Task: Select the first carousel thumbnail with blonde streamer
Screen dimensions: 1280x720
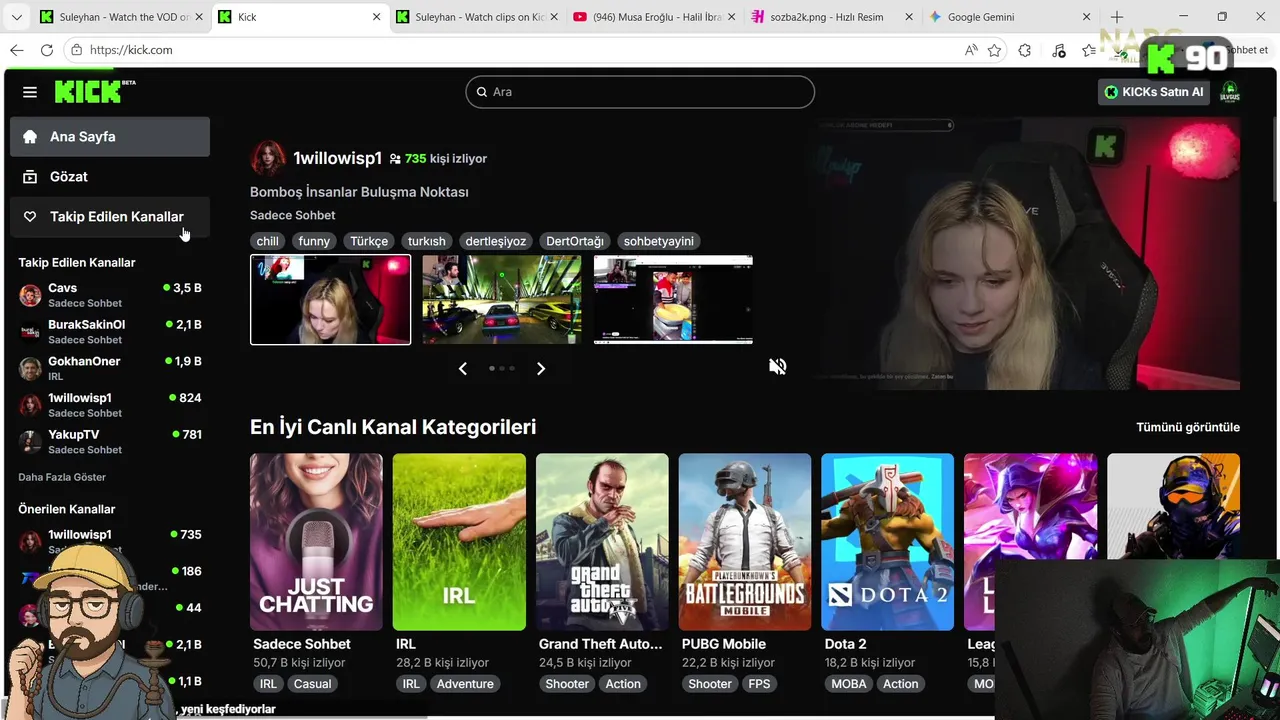Action: [x=330, y=300]
